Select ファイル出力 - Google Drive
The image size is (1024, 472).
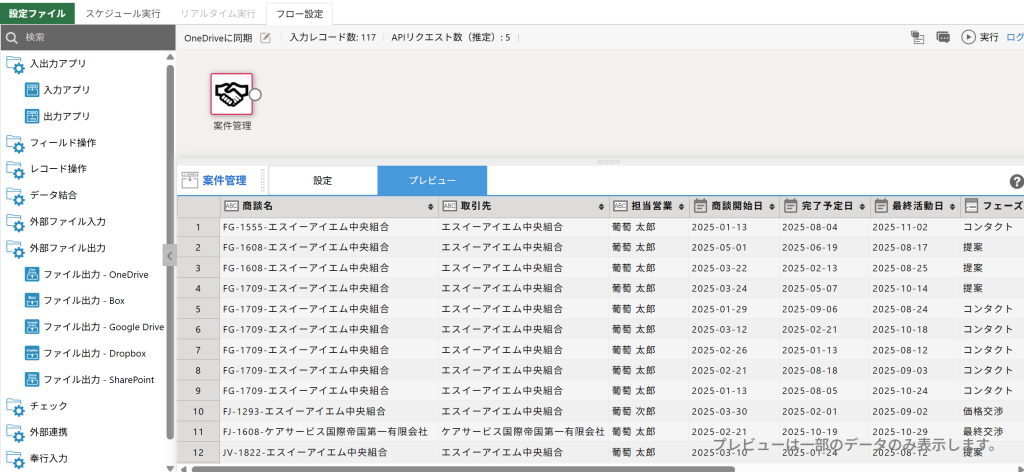point(95,326)
